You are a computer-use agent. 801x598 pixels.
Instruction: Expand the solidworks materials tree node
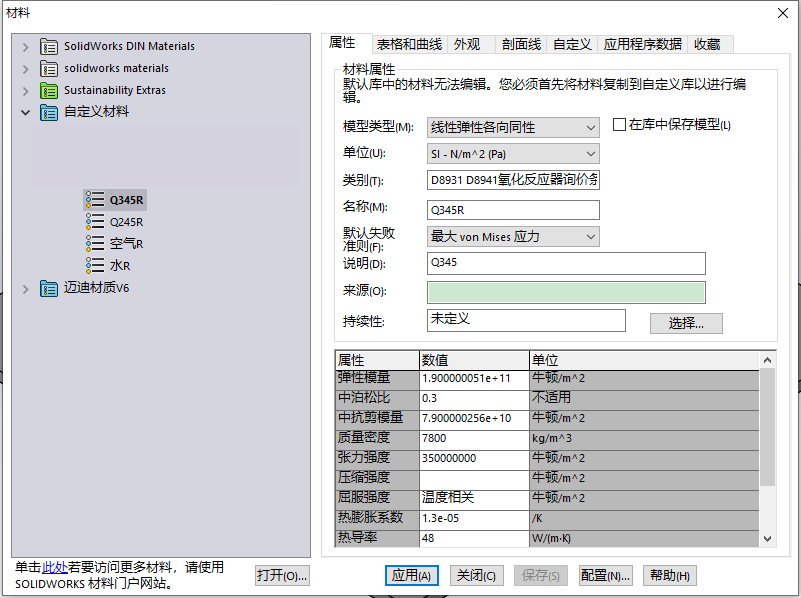(26, 69)
